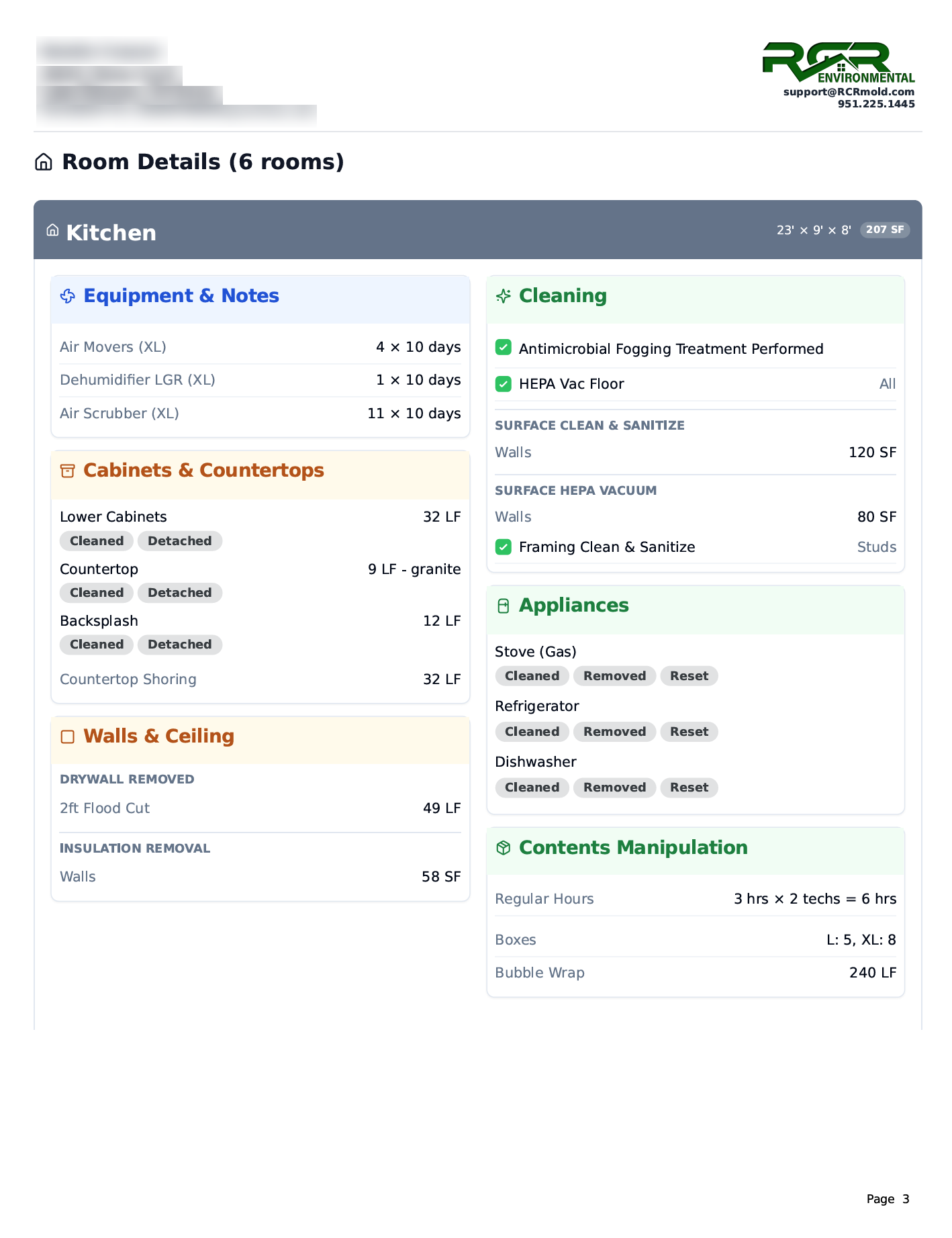This screenshot has height=1238, width=952.
Task: Click the fan icon beside Equipment & Notes
Action: pyautogui.click(x=68, y=296)
